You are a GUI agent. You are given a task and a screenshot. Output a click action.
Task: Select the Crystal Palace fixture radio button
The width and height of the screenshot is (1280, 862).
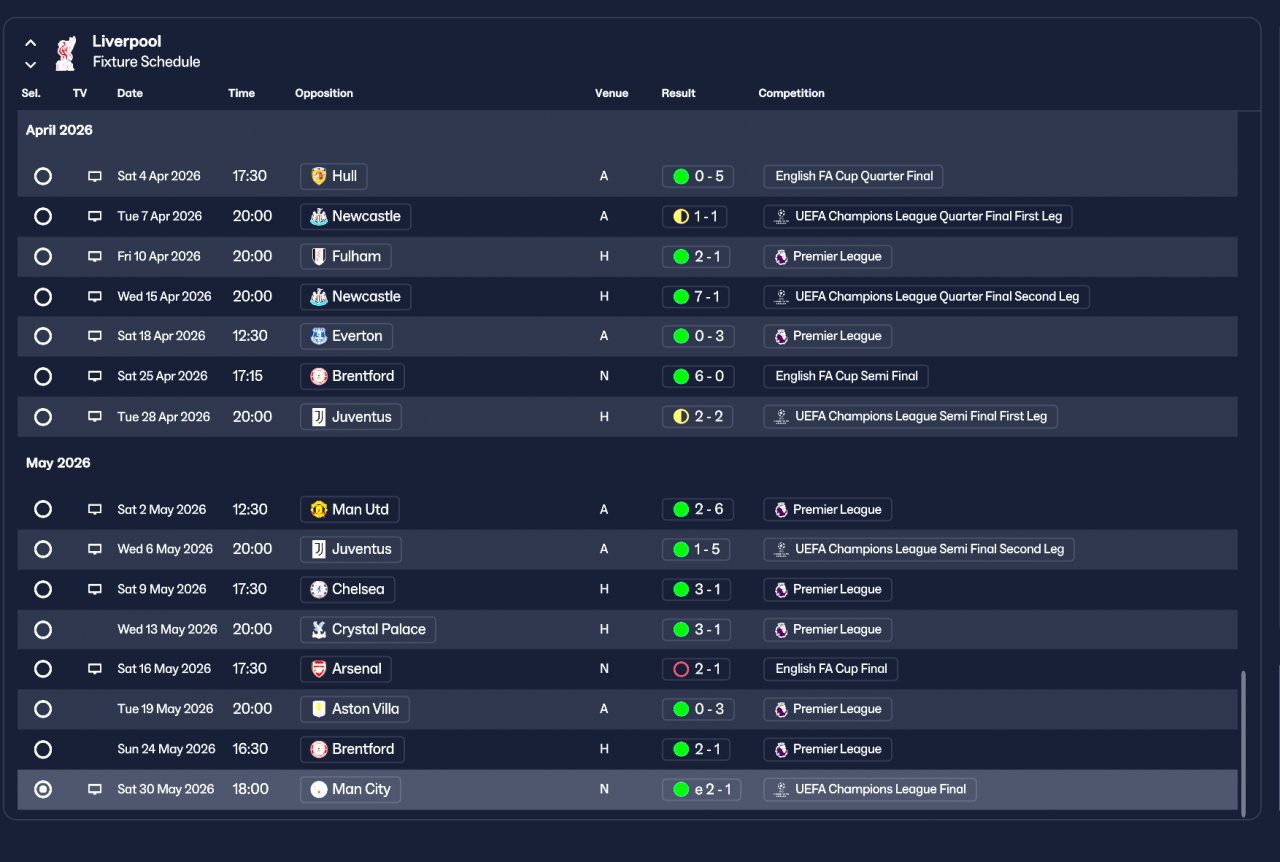[x=43, y=629]
